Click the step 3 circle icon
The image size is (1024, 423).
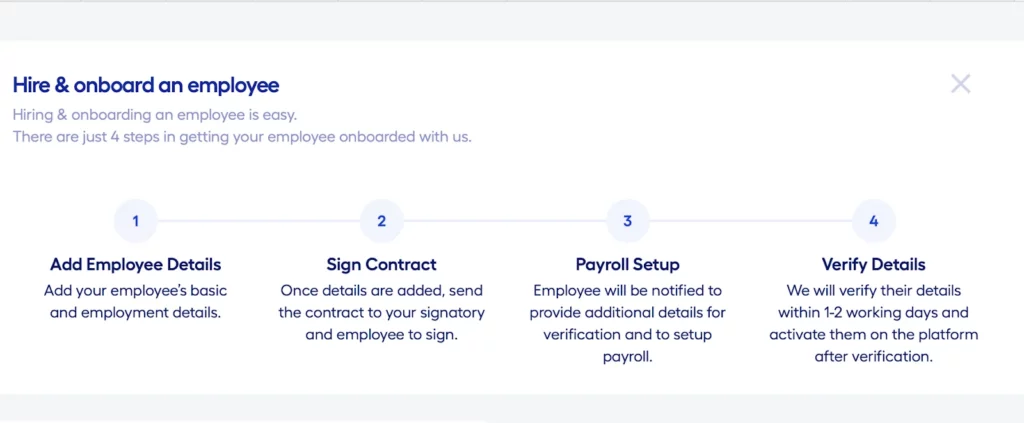628,221
